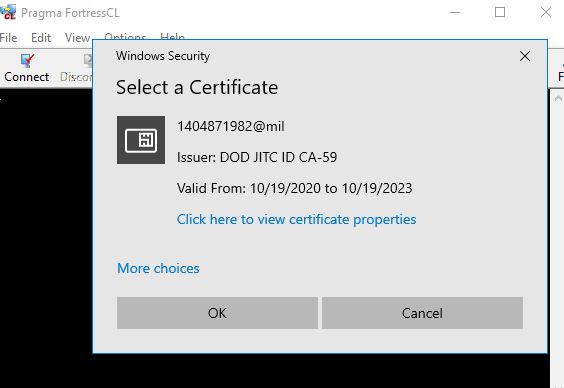Image resolution: width=564 pixels, height=388 pixels.
Task: Expand More choices
Action: (x=158, y=268)
